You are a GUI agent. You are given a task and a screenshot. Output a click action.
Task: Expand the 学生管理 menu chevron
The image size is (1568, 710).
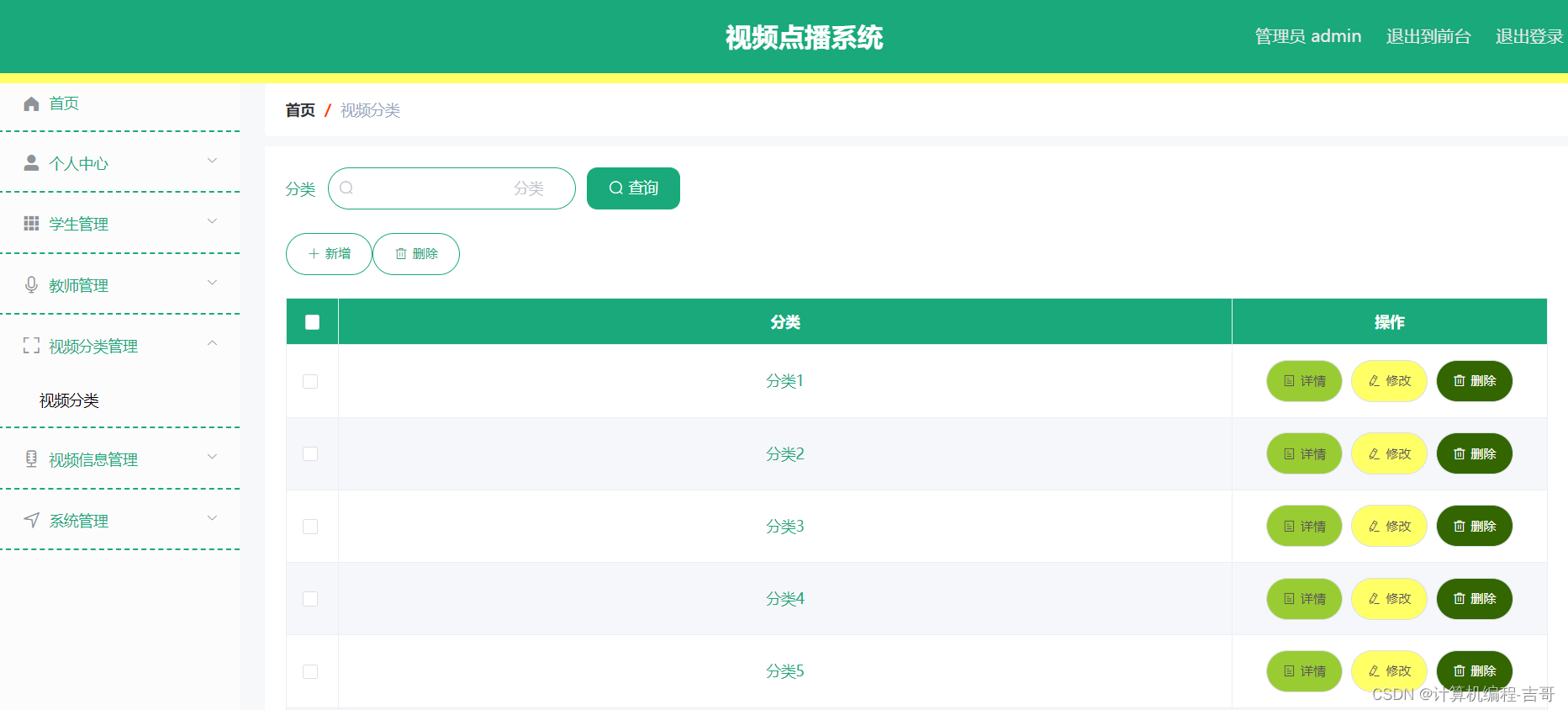coord(213,221)
